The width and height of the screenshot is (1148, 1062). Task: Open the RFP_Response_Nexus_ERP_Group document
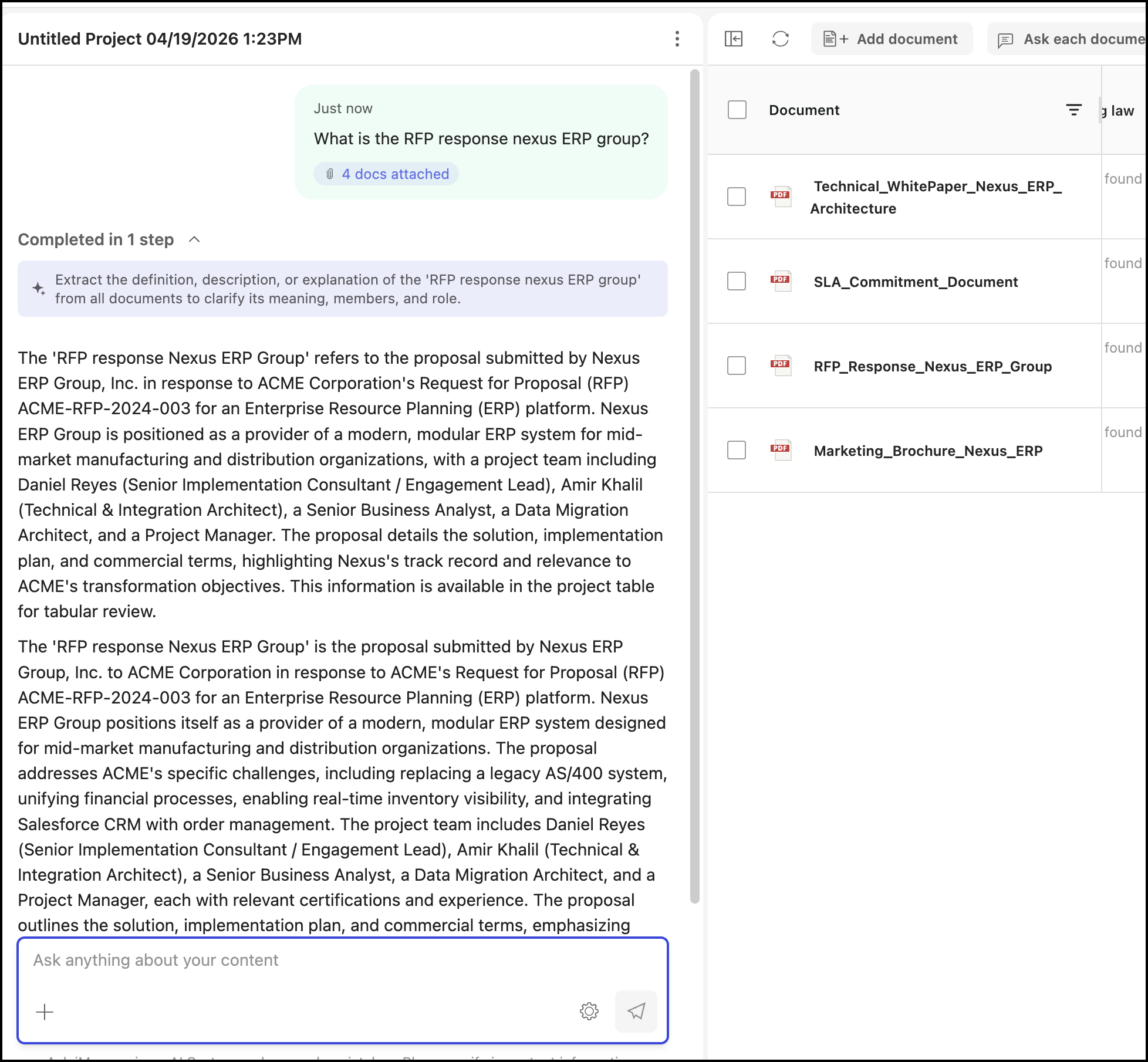[933, 367]
